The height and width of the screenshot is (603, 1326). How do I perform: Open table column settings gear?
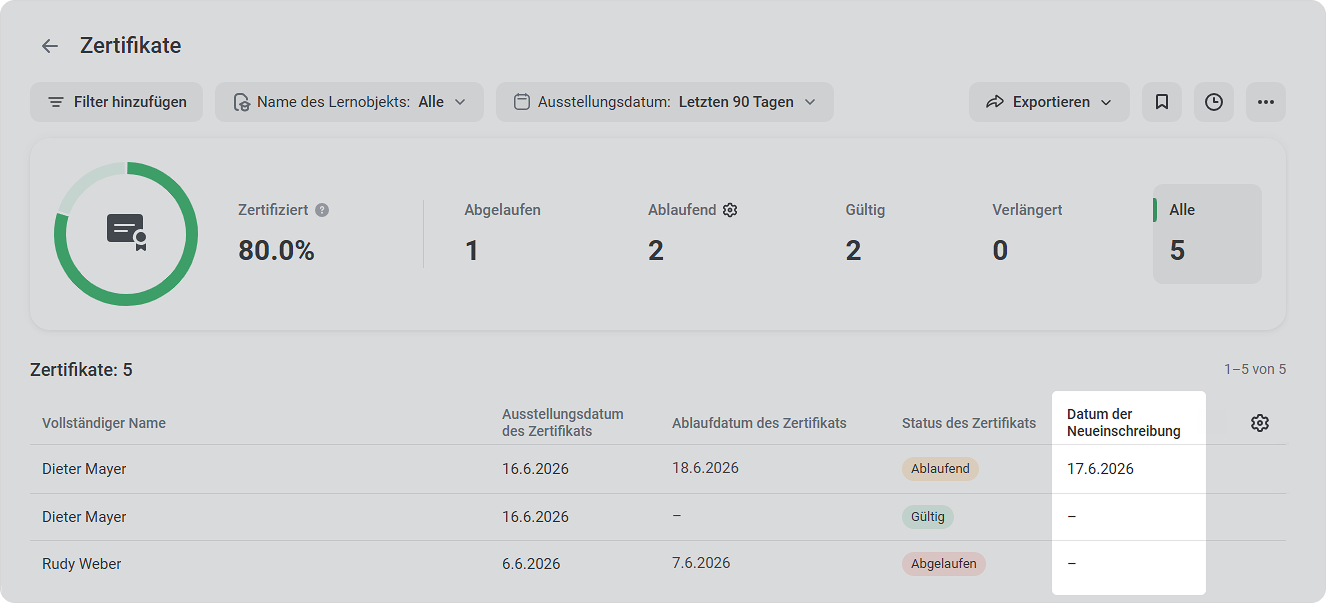(x=1260, y=423)
